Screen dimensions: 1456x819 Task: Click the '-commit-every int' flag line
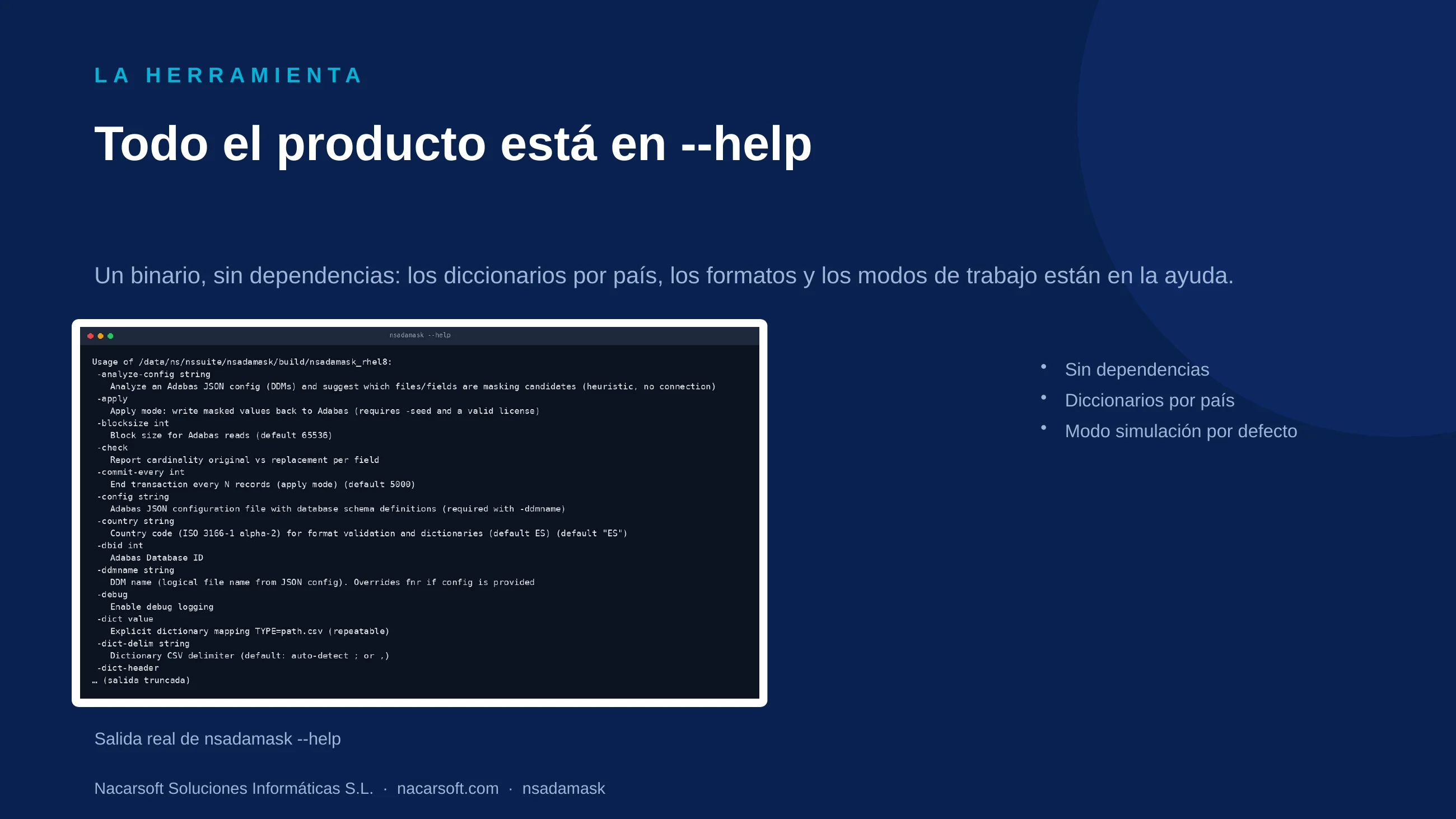click(141, 472)
